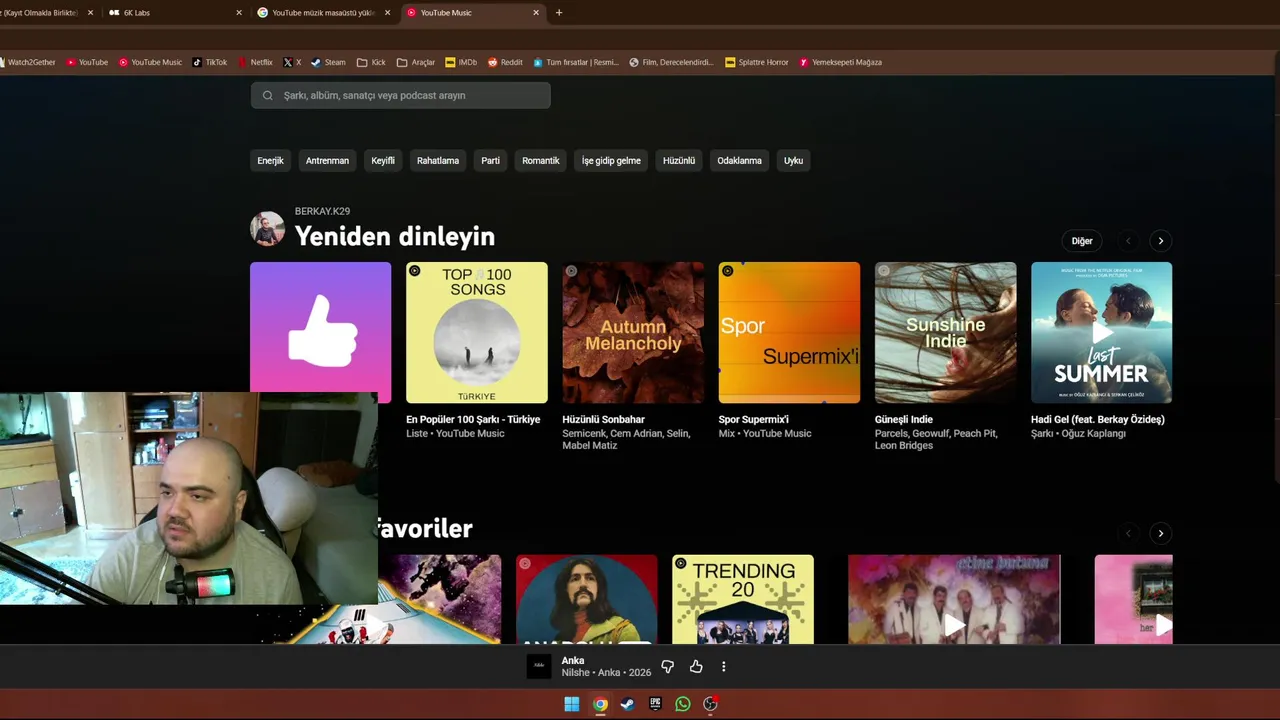Image resolution: width=1280 pixels, height=720 pixels.
Task: Open the Güneşli Indie title link
Action: click(903, 420)
